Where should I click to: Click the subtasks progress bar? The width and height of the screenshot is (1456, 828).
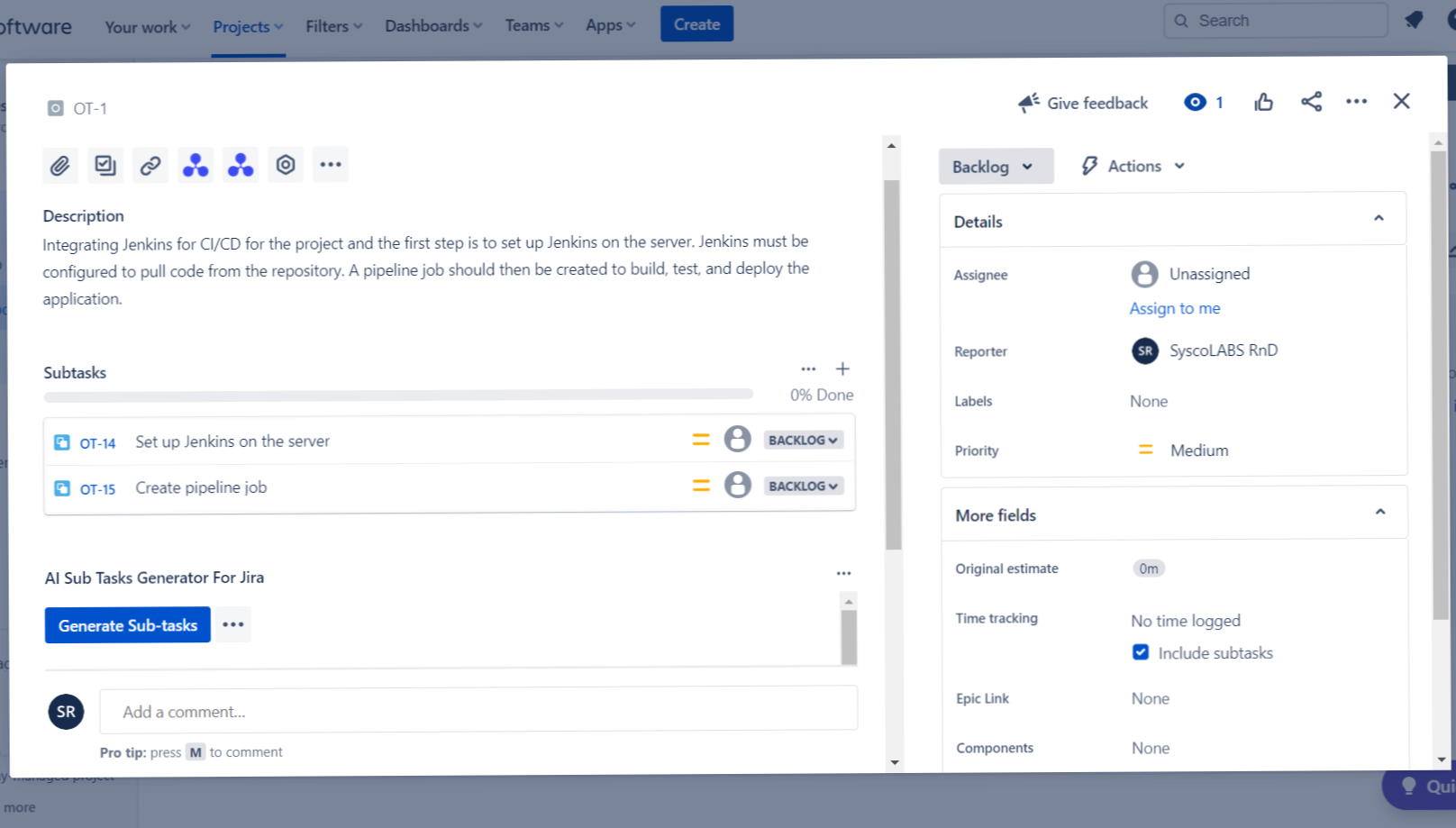point(396,394)
